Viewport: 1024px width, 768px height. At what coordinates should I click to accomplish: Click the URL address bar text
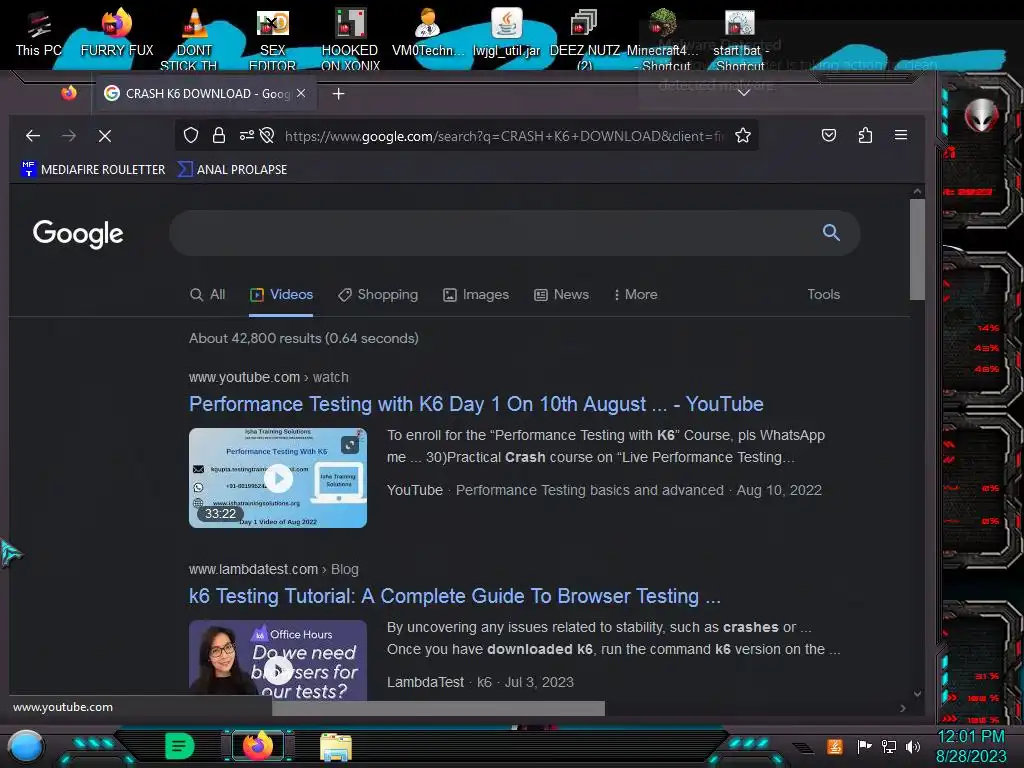pos(504,136)
